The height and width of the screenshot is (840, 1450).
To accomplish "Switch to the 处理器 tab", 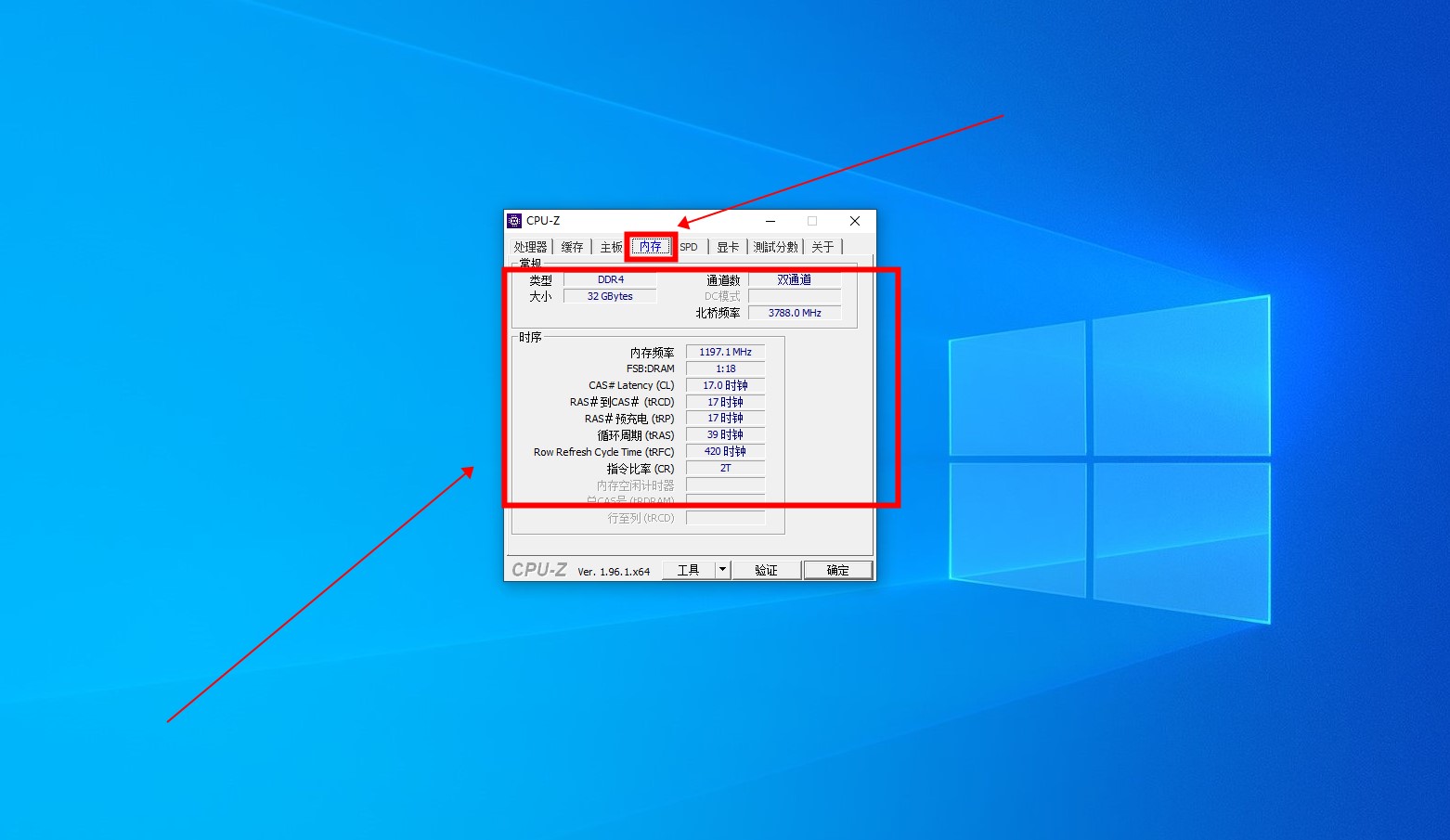I will tap(531, 247).
